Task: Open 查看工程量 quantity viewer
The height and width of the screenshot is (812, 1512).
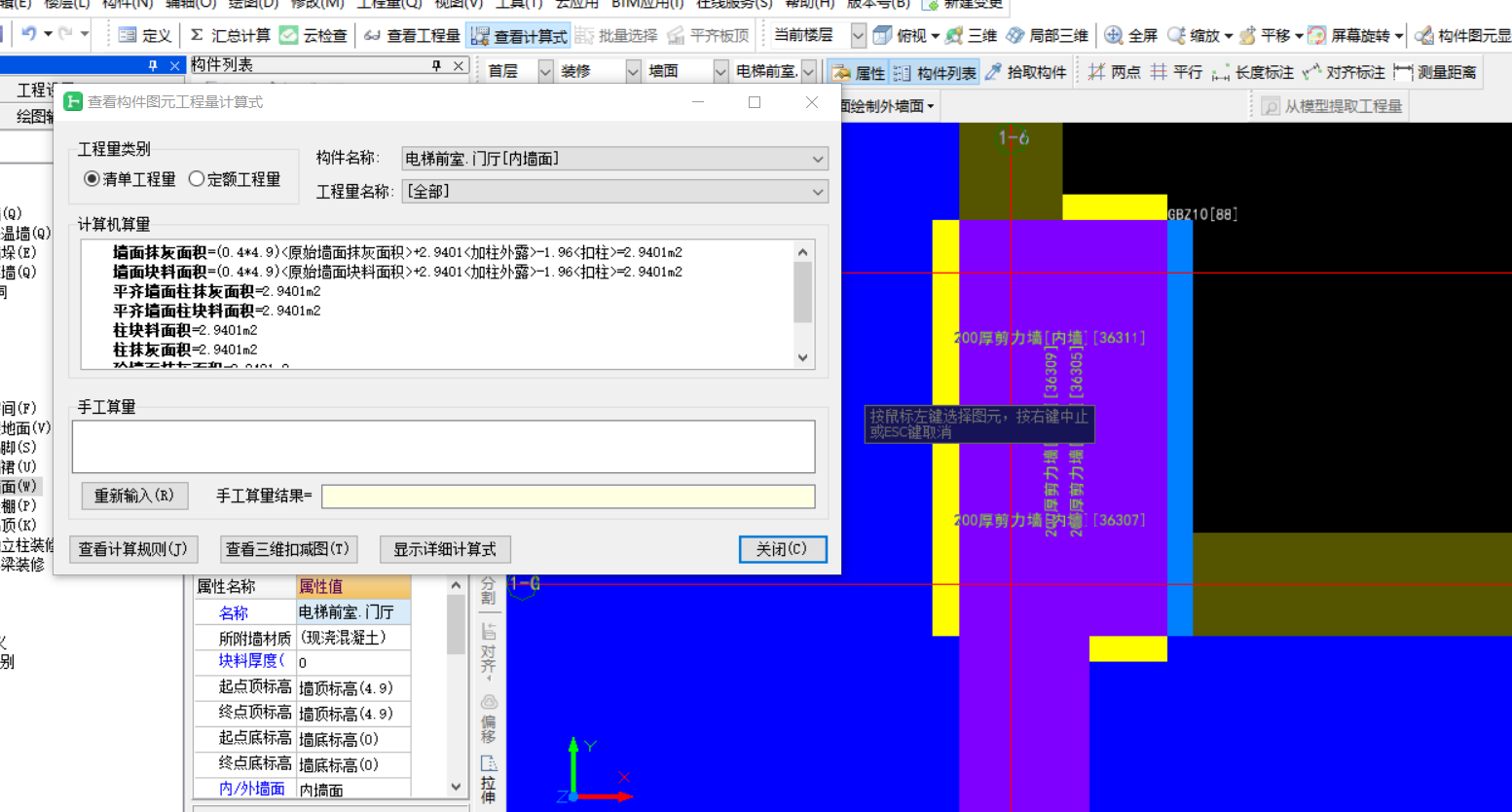Action: point(412,35)
